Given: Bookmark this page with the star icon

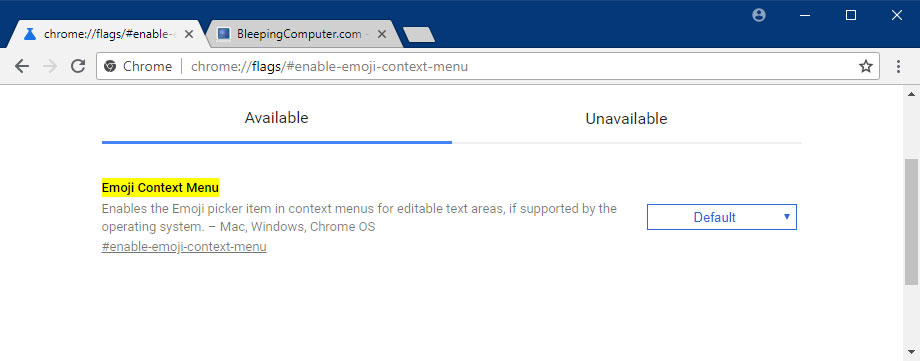Looking at the screenshot, I should 865,66.
